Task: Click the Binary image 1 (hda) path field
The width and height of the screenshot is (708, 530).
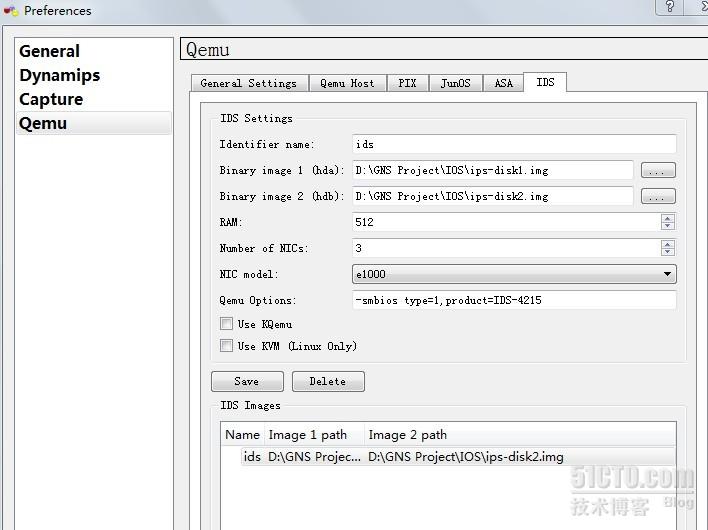Action: click(x=493, y=170)
